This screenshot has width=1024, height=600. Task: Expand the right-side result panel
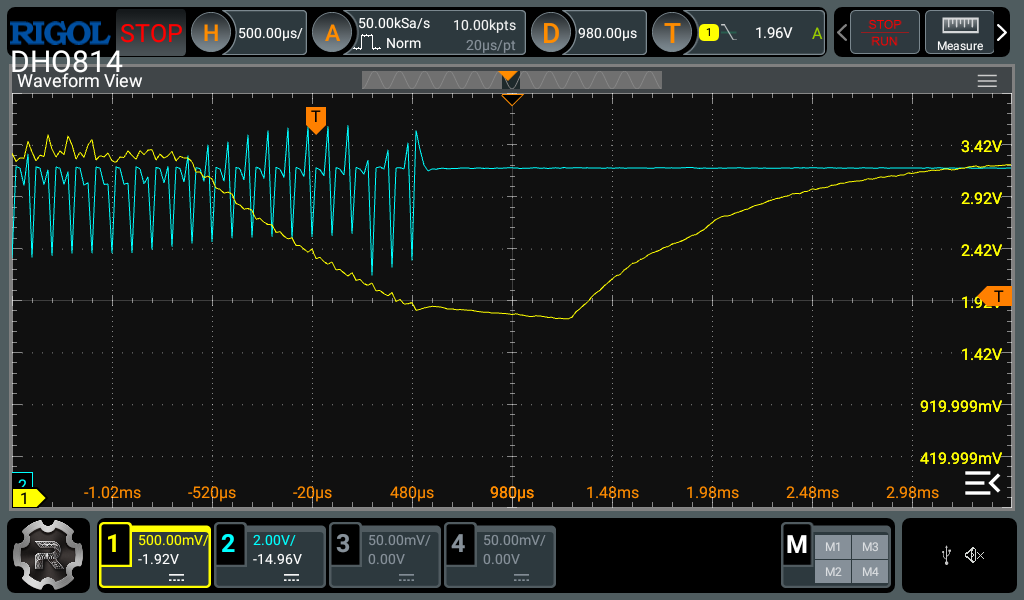pyautogui.click(x=981, y=484)
